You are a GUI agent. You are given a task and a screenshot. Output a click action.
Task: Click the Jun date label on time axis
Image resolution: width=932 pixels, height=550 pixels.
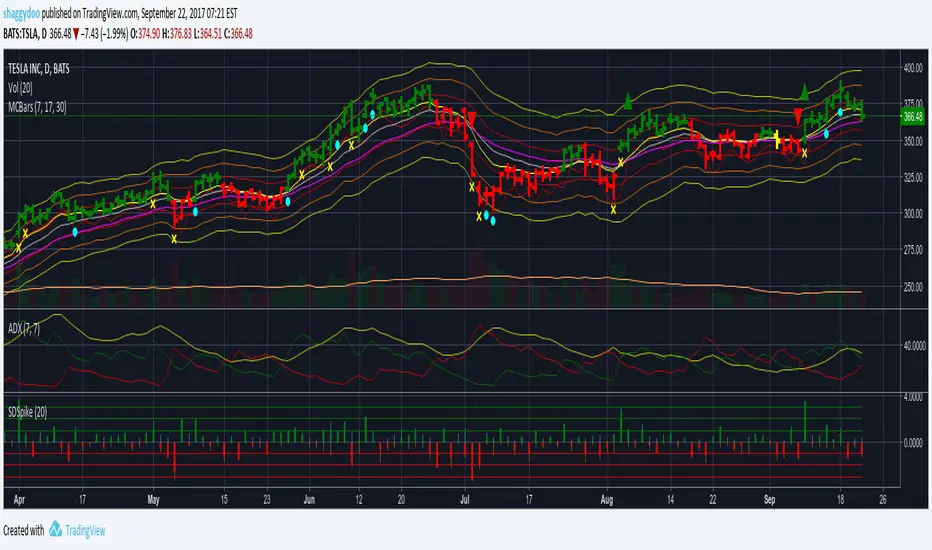point(309,499)
